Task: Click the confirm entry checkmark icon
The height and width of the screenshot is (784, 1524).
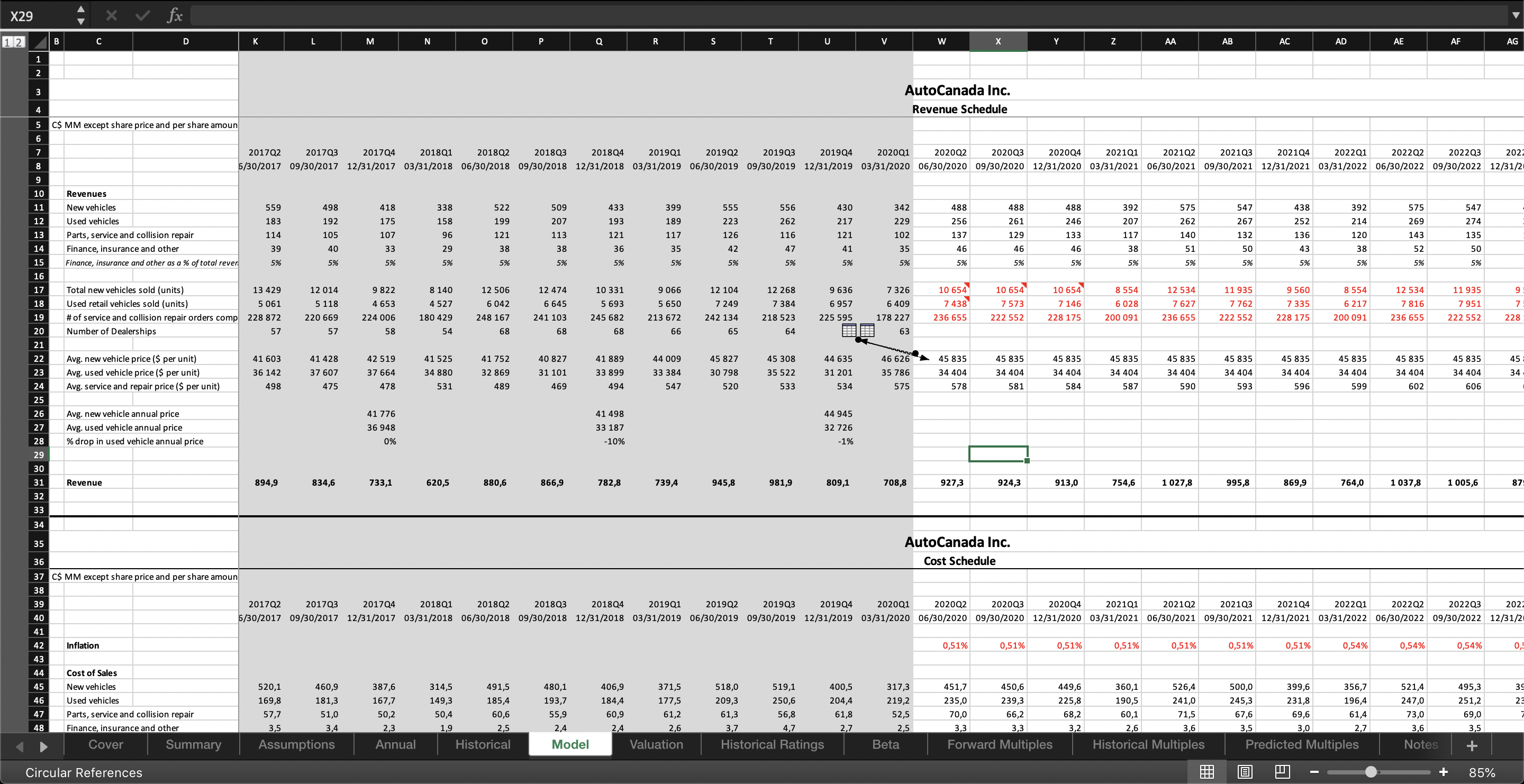Action: [142, 15]
